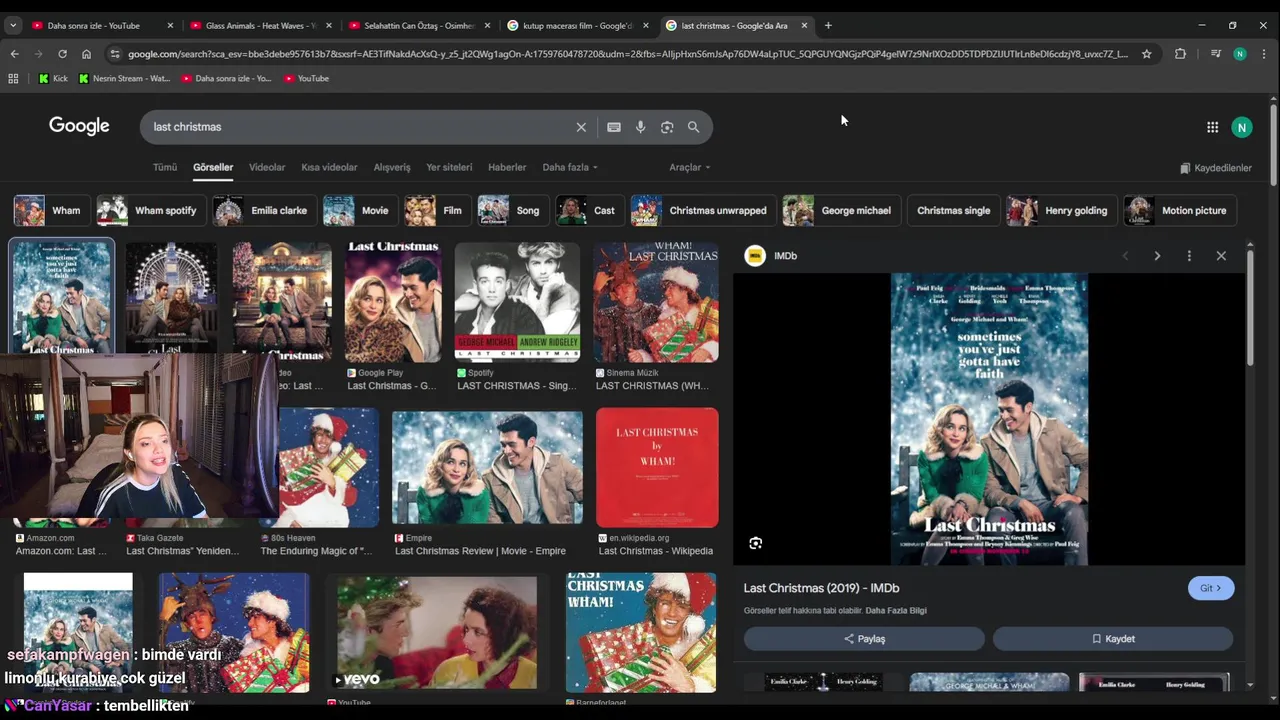Open the Chrome profile avatar in toolbar
Screen dimensions: 1280x720
[x=1240, y=54]
